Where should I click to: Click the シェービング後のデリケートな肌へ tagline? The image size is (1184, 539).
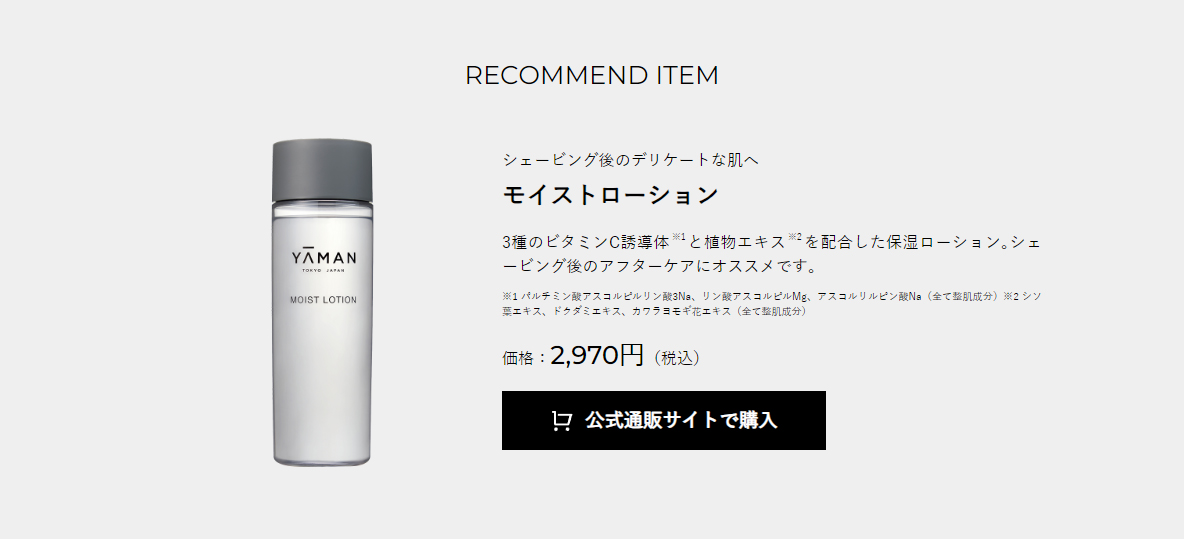tap(631, 160)
